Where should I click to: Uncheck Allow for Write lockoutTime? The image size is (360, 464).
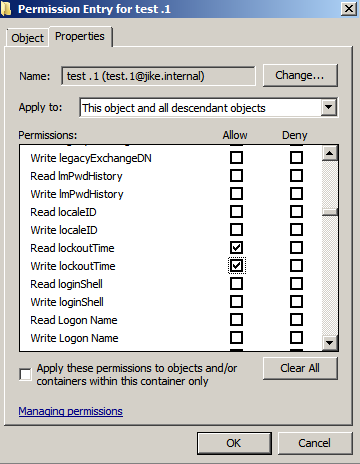pyautogui.click(x=236, y=266)
